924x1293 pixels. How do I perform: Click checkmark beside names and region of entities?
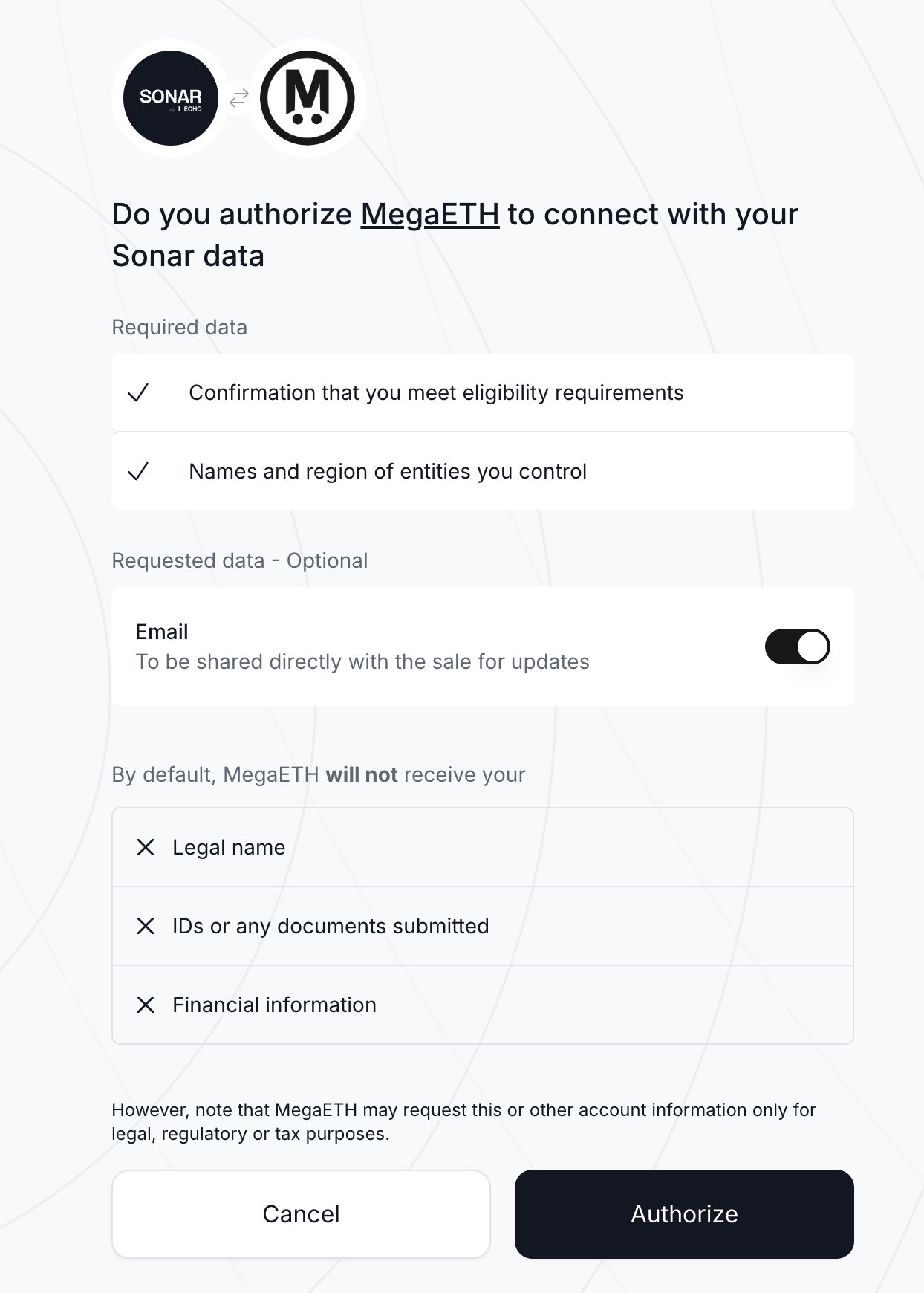[x=138, y=471]
